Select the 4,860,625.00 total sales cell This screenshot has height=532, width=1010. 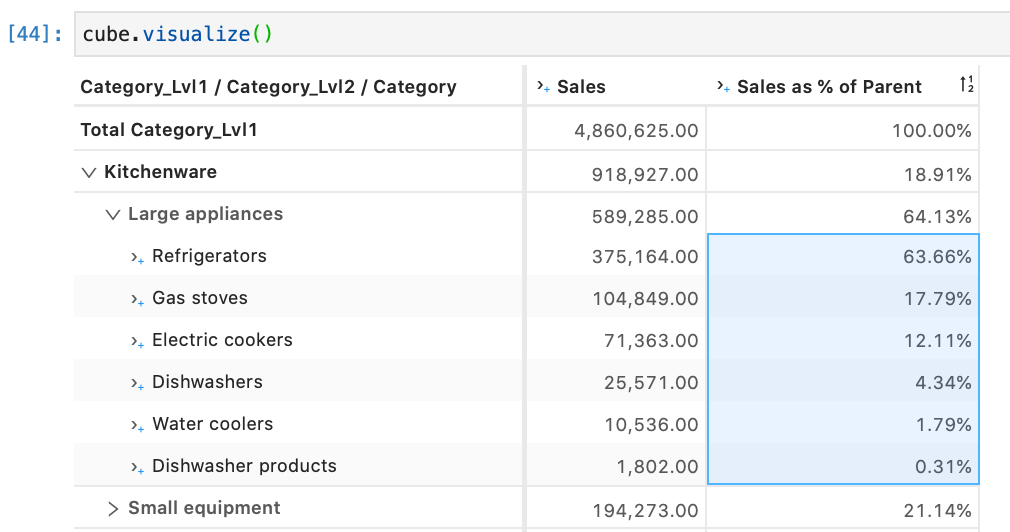636,131
